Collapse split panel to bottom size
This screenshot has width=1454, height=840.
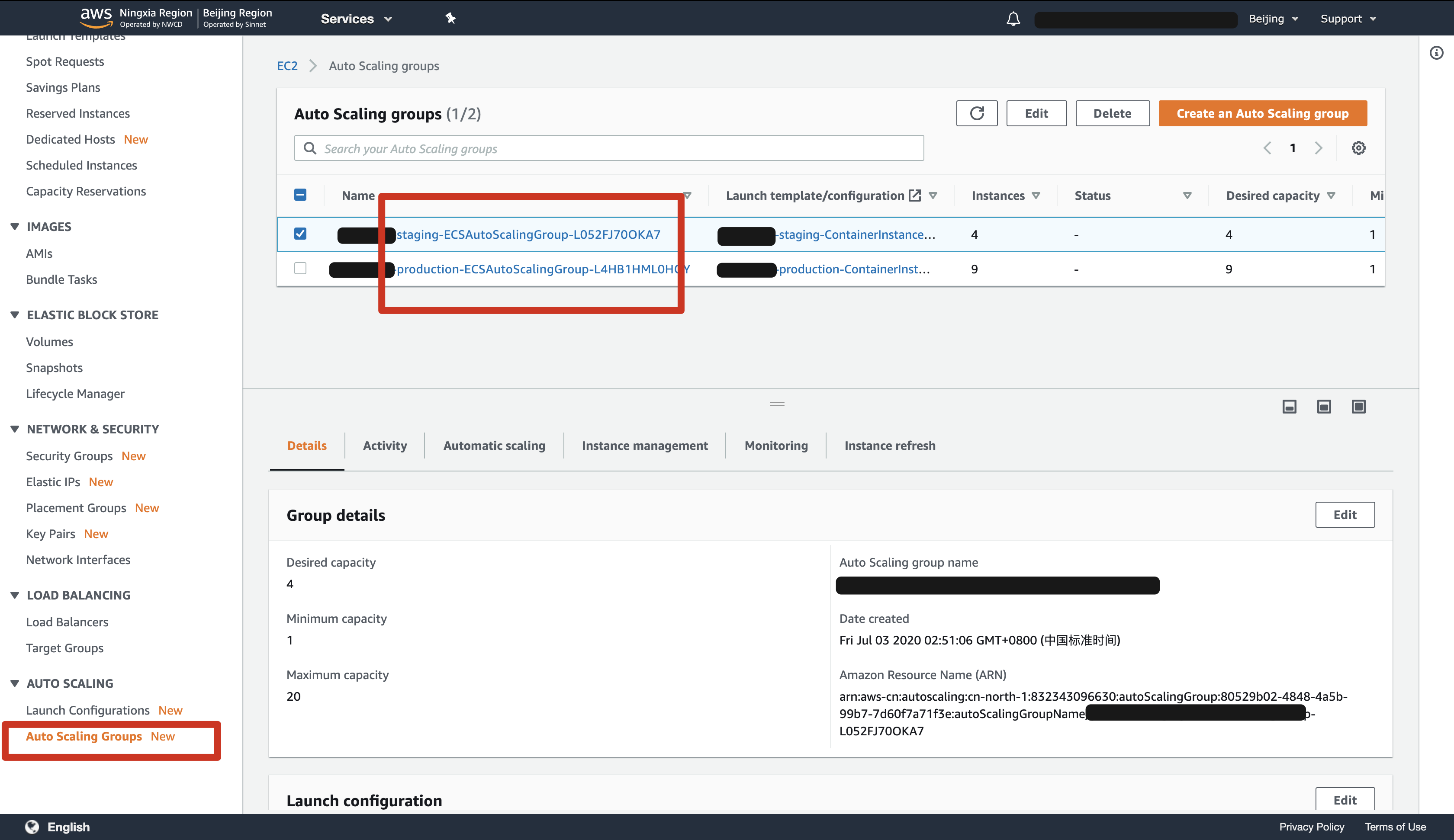1289,407
